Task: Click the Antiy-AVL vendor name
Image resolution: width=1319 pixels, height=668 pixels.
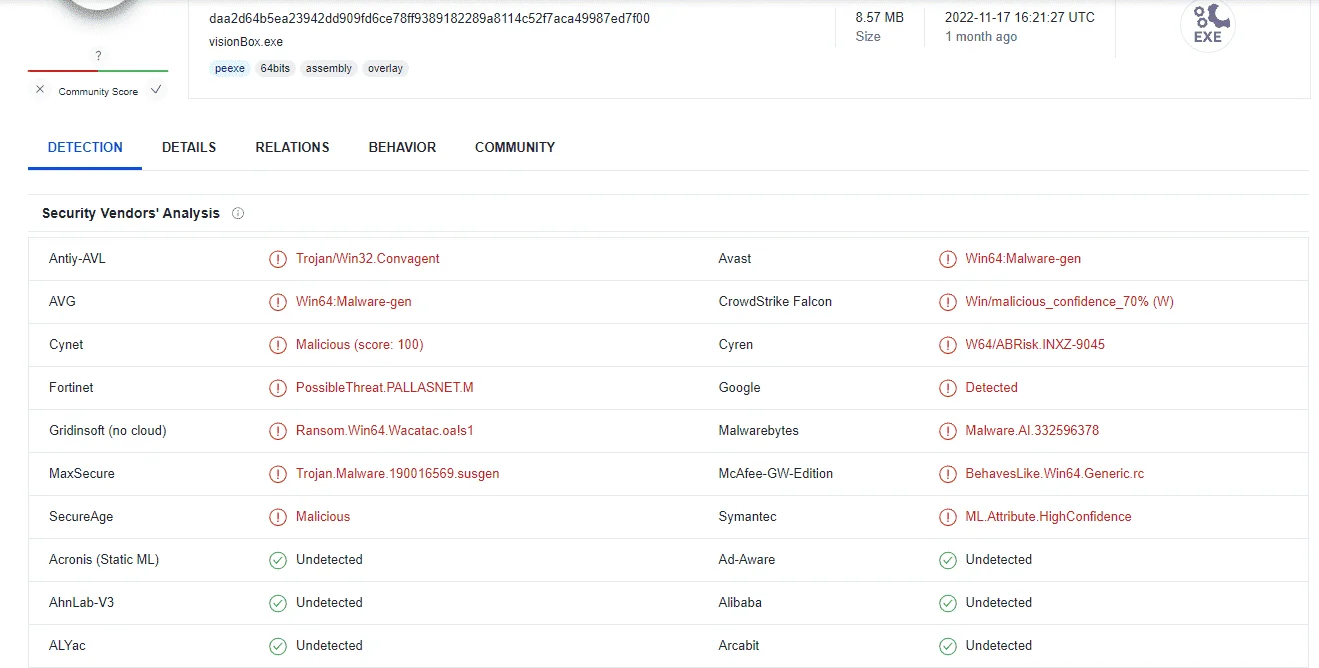Action: click(x=77, y=259)
